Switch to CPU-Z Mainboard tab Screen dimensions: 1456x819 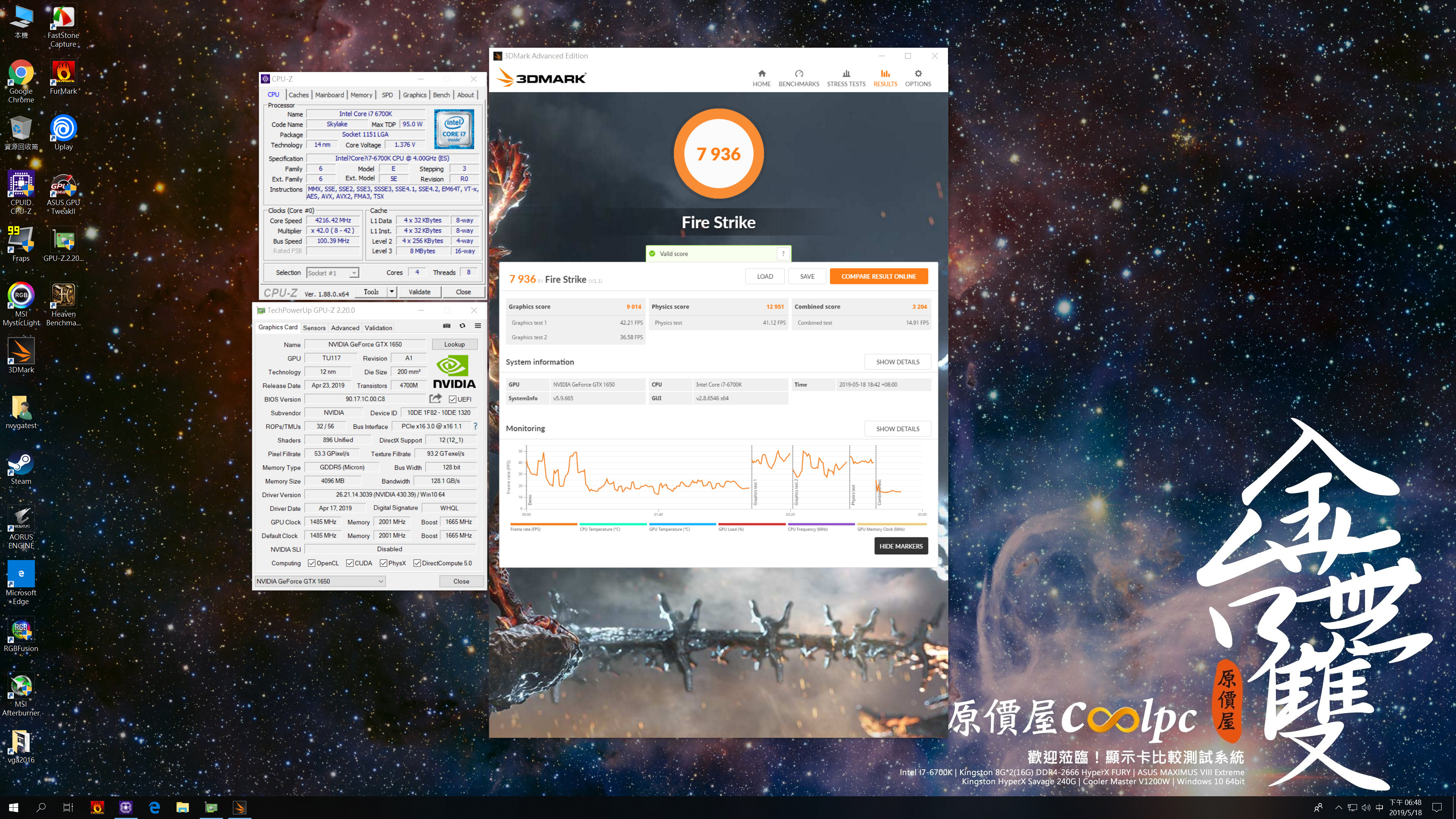pos(329,95)
